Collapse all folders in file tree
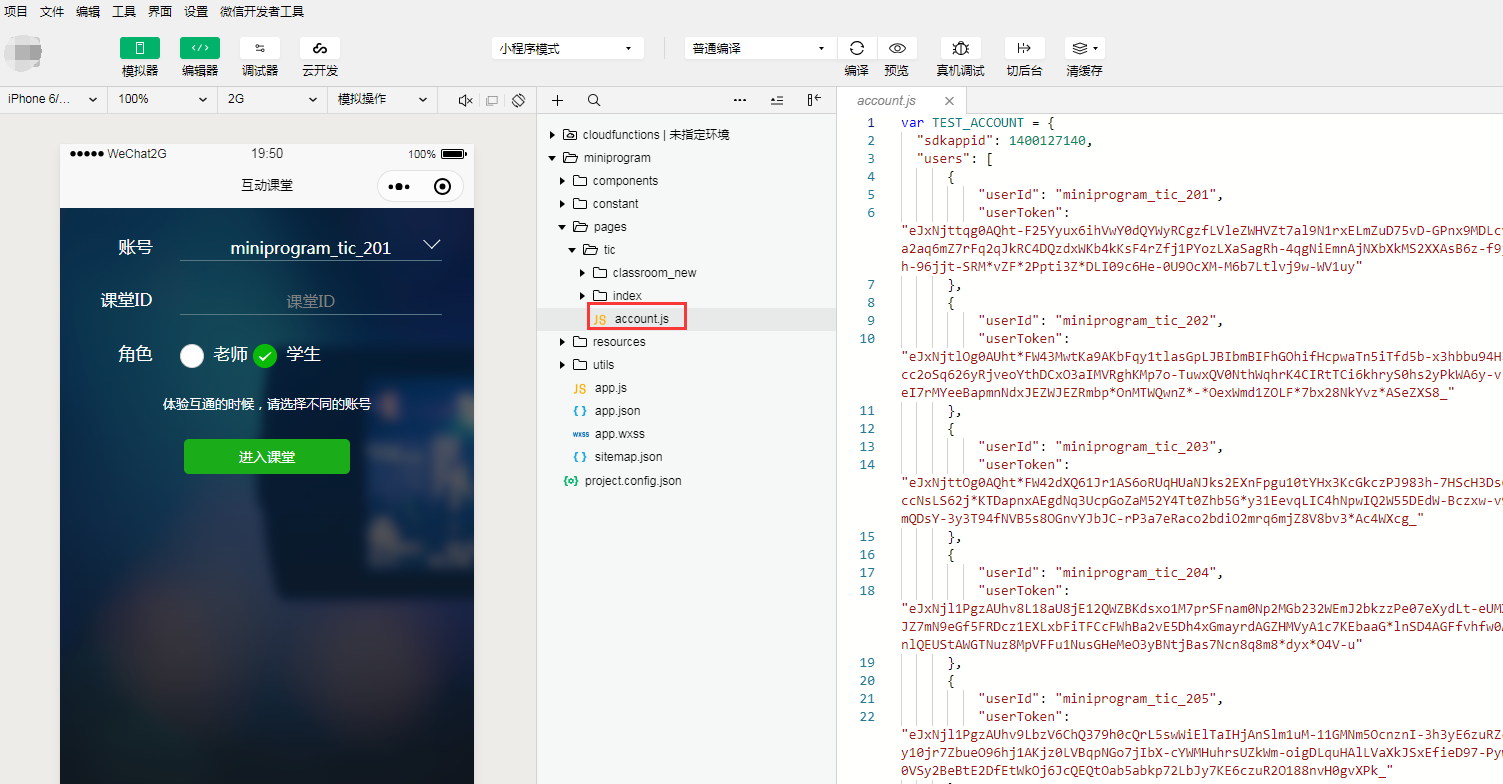Image resolution: width=1503 pixels, height=784 pixels. coord(777,100)
